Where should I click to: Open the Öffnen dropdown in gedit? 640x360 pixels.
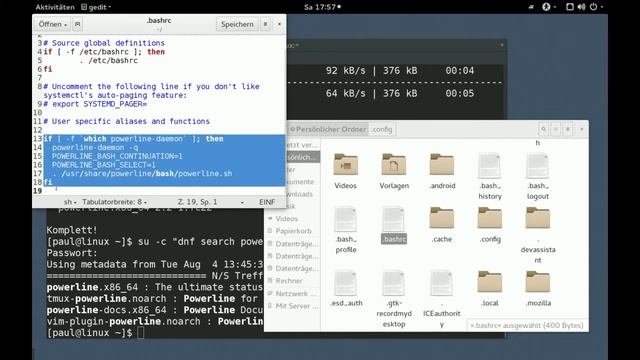[x=53, y=24]
